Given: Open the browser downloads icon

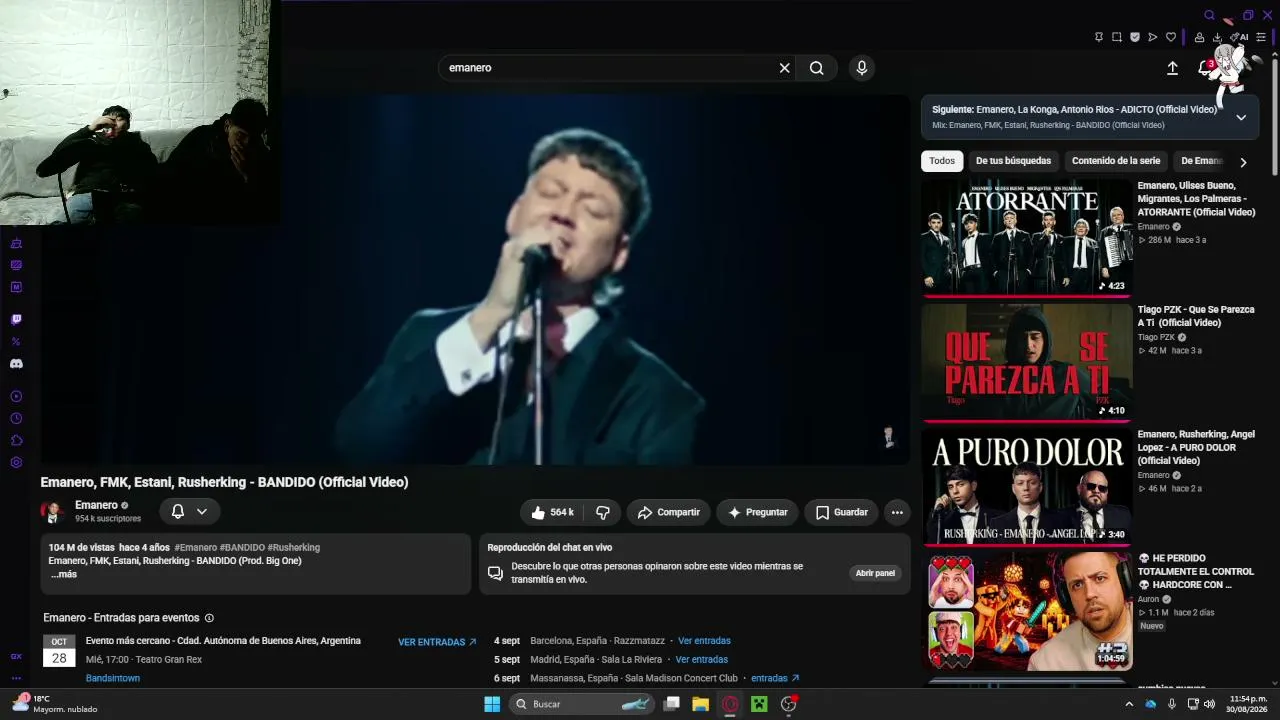Looking at the screenshot, I should (x=1217, y=37).
